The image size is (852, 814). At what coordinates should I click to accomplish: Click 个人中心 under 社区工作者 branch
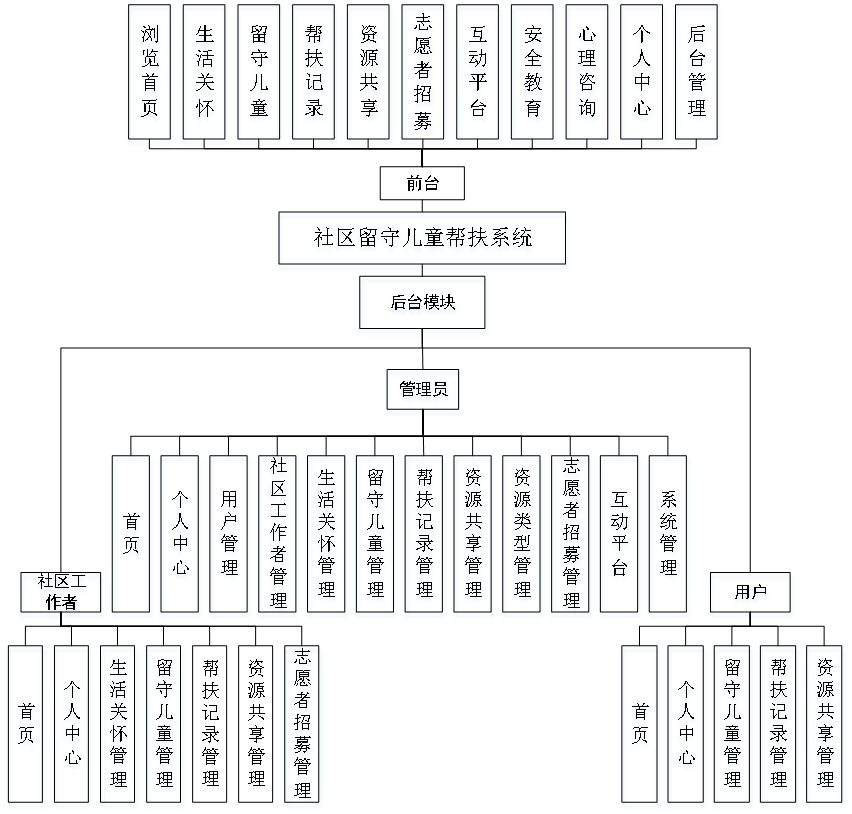72,724
